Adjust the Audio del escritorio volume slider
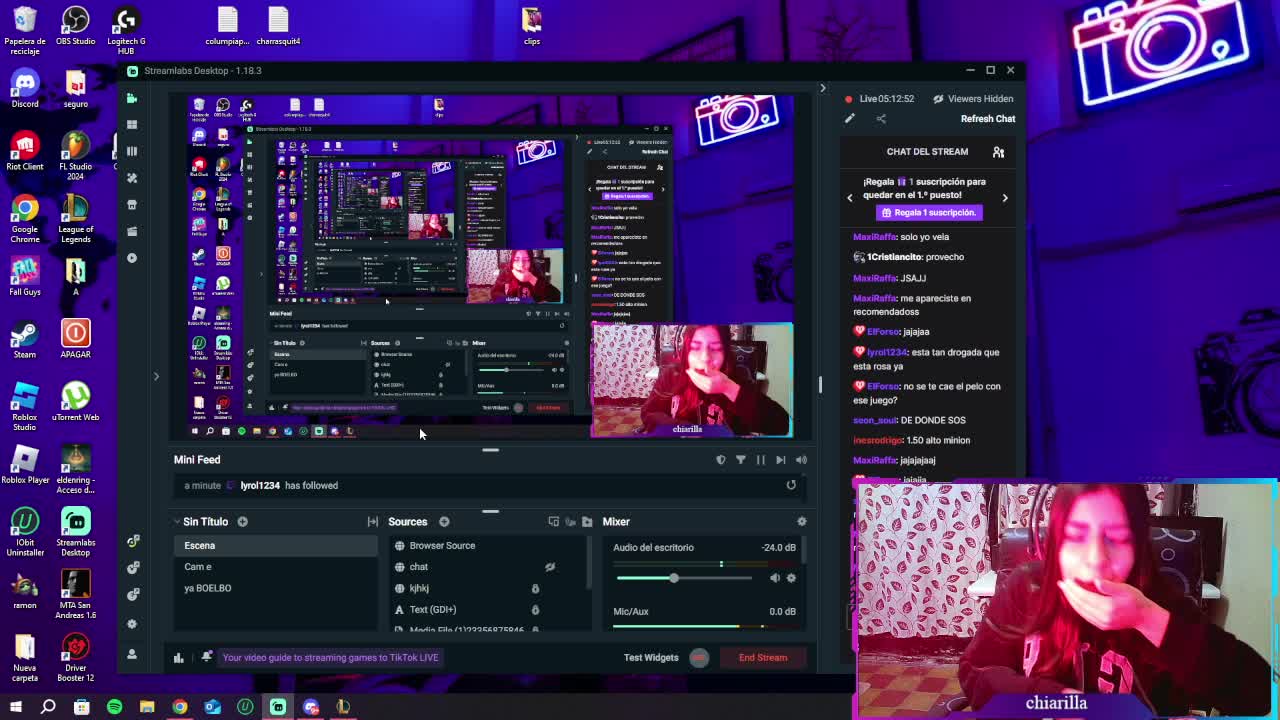The width and height of the screenshot is (1280, 720). (x=684, y=578)
